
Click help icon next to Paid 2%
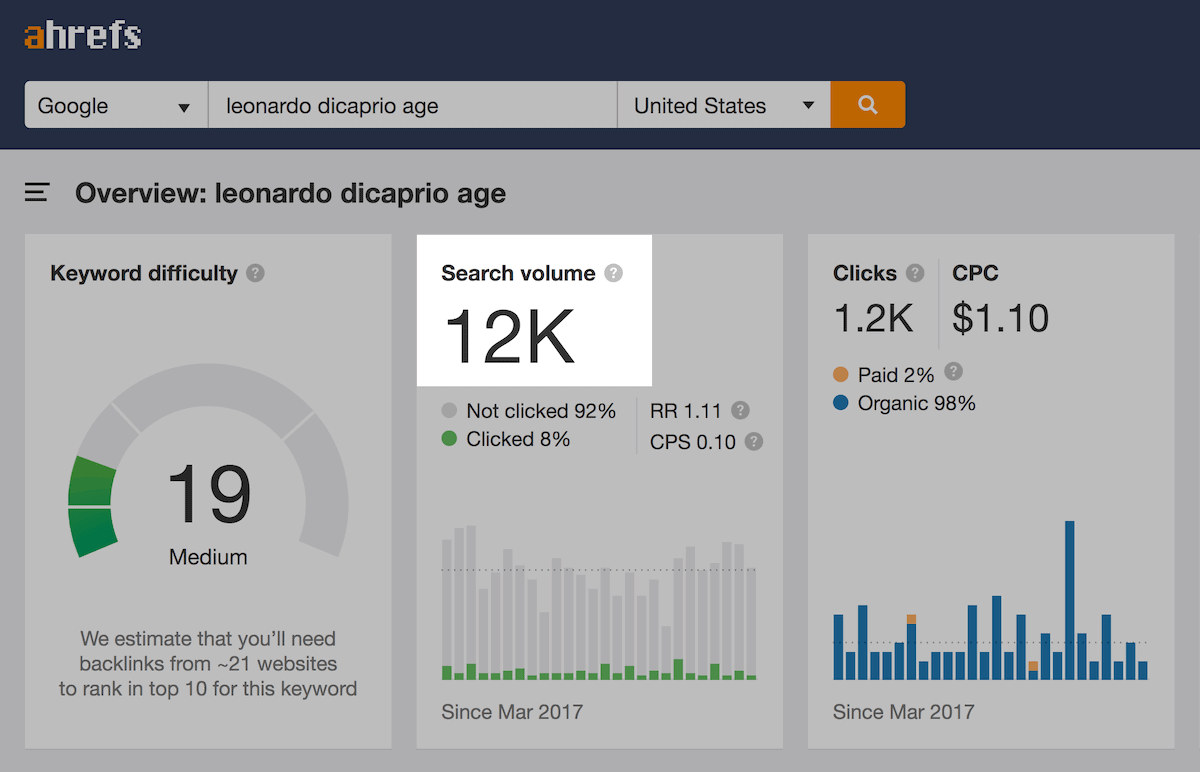954,372
